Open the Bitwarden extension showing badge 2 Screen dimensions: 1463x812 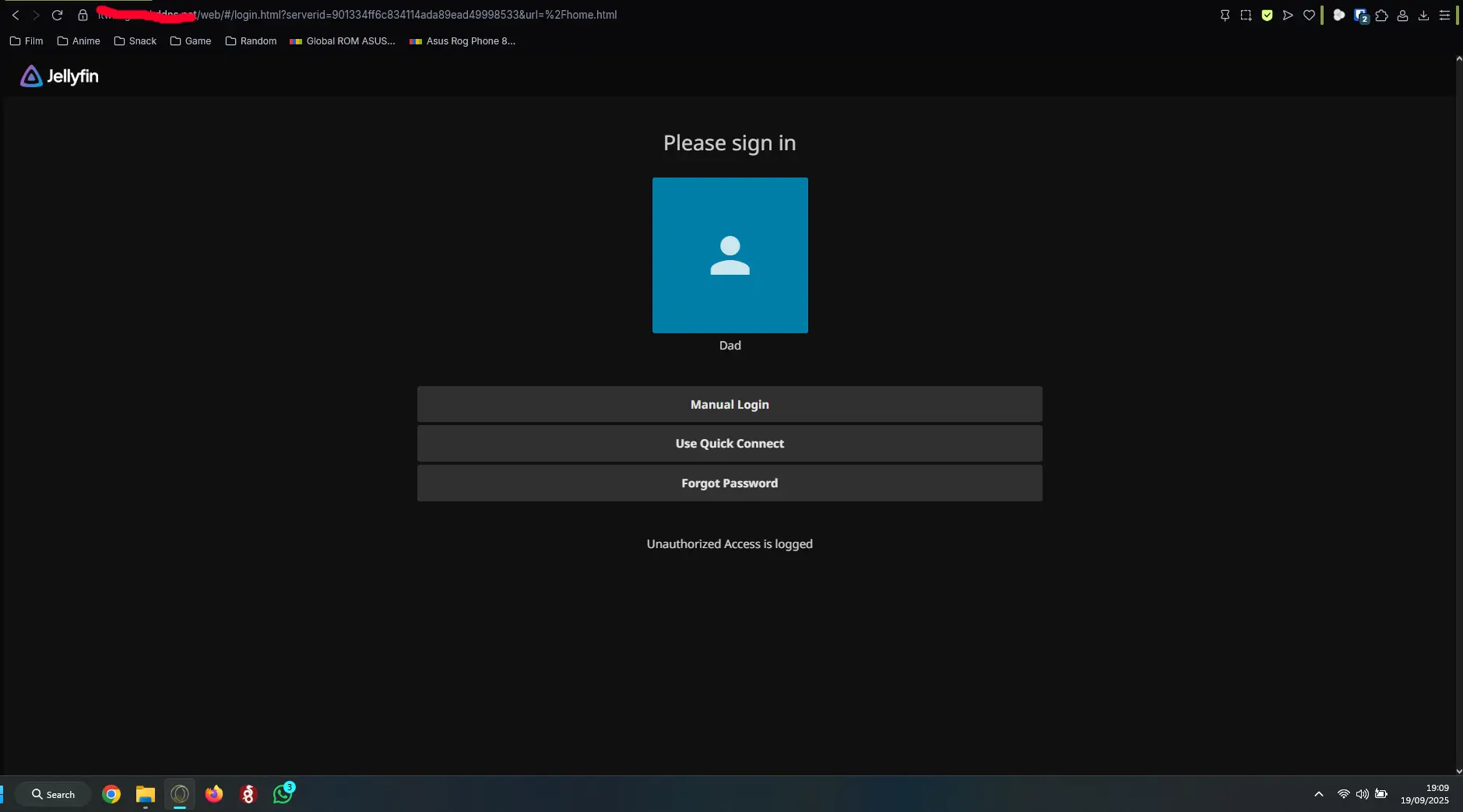point(1362,16)
